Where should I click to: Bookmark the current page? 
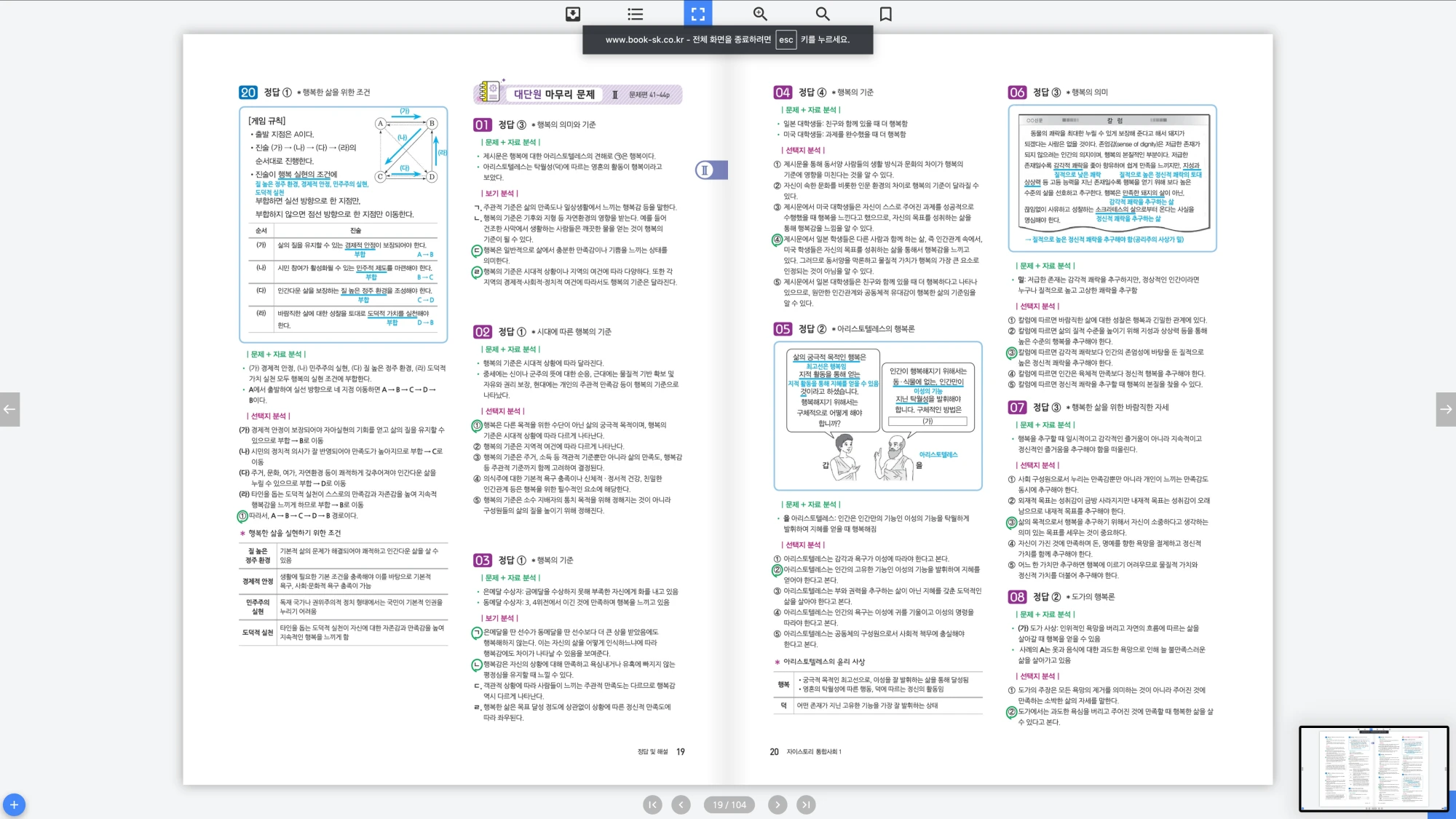pos(885,14)
